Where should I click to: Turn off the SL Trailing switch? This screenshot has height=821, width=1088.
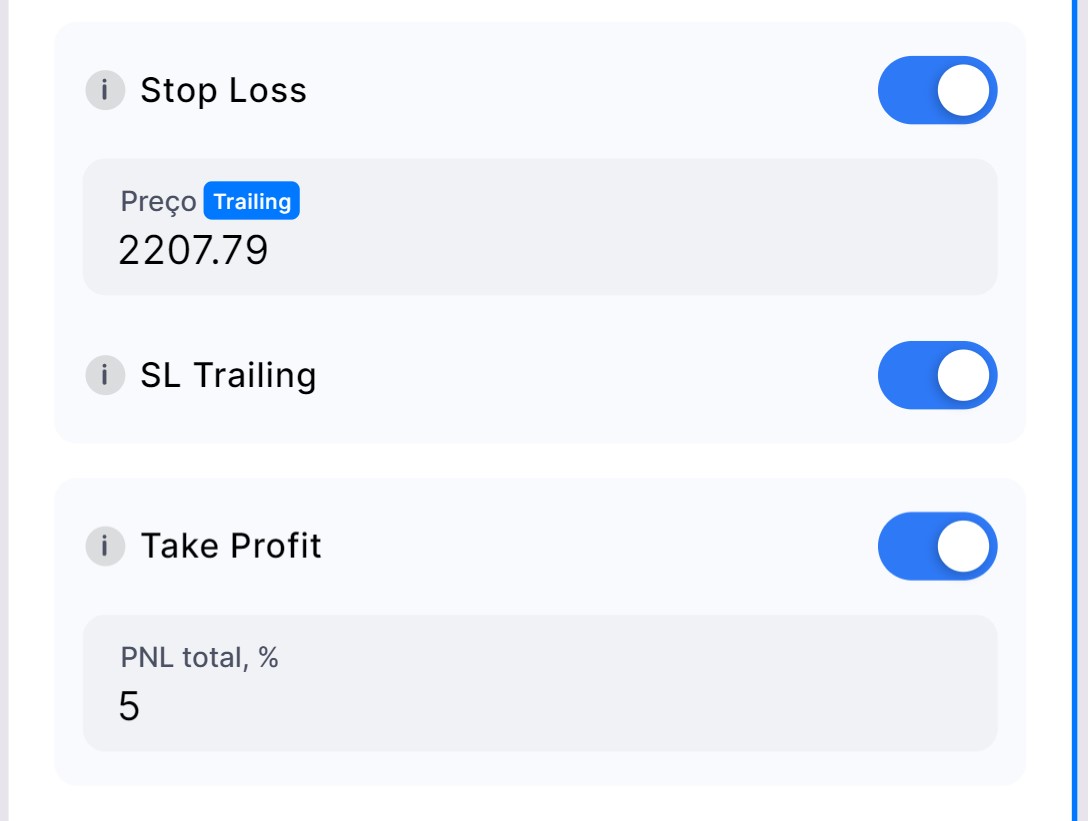[937, 375]
